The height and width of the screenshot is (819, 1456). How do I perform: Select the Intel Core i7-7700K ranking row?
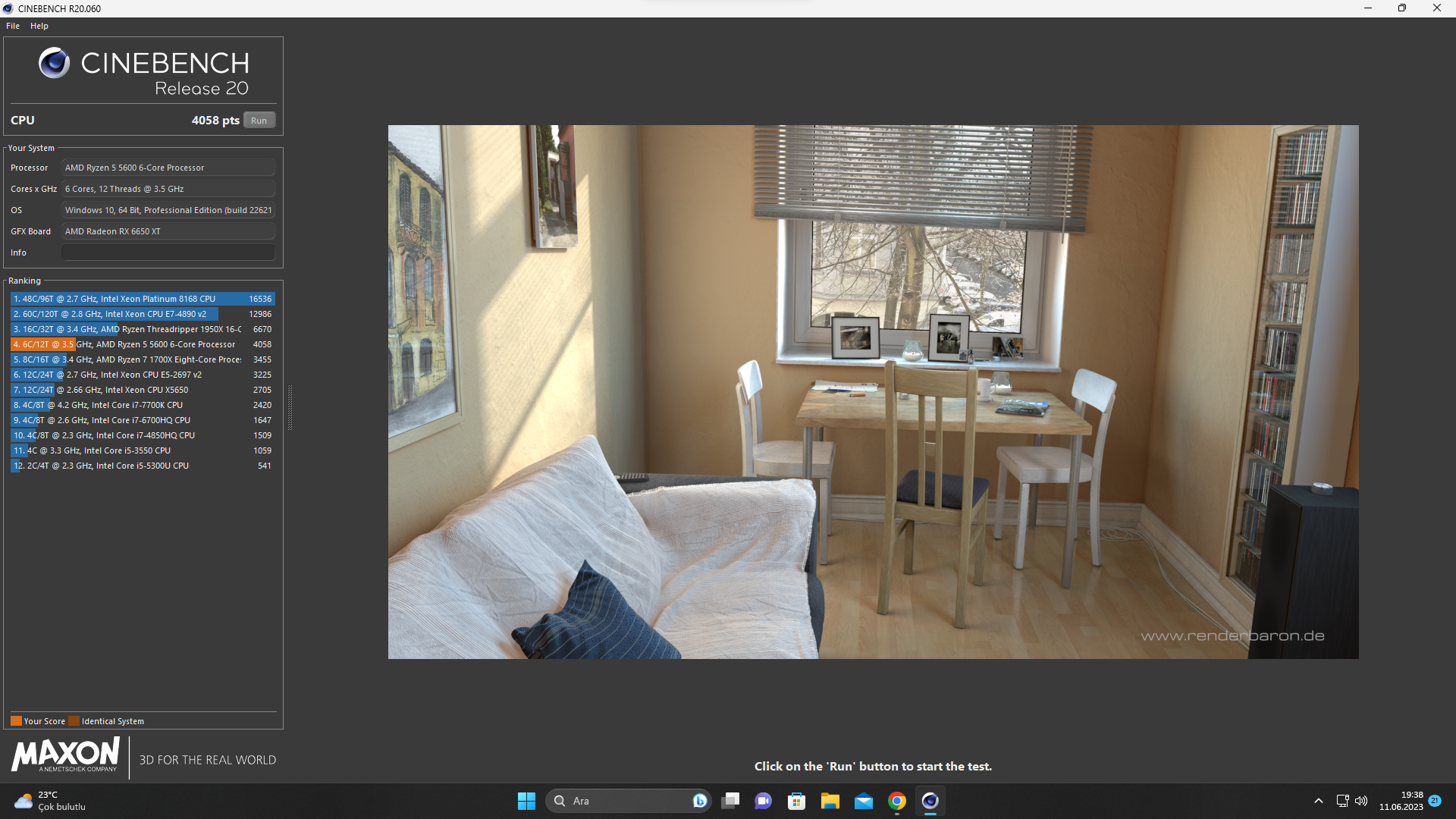143,405
